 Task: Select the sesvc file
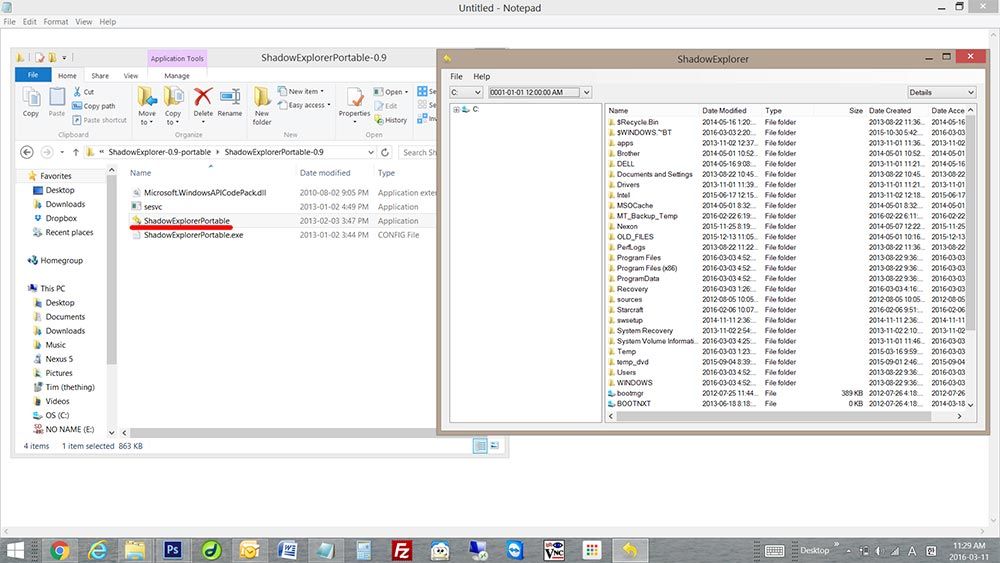tap(153, 207)
